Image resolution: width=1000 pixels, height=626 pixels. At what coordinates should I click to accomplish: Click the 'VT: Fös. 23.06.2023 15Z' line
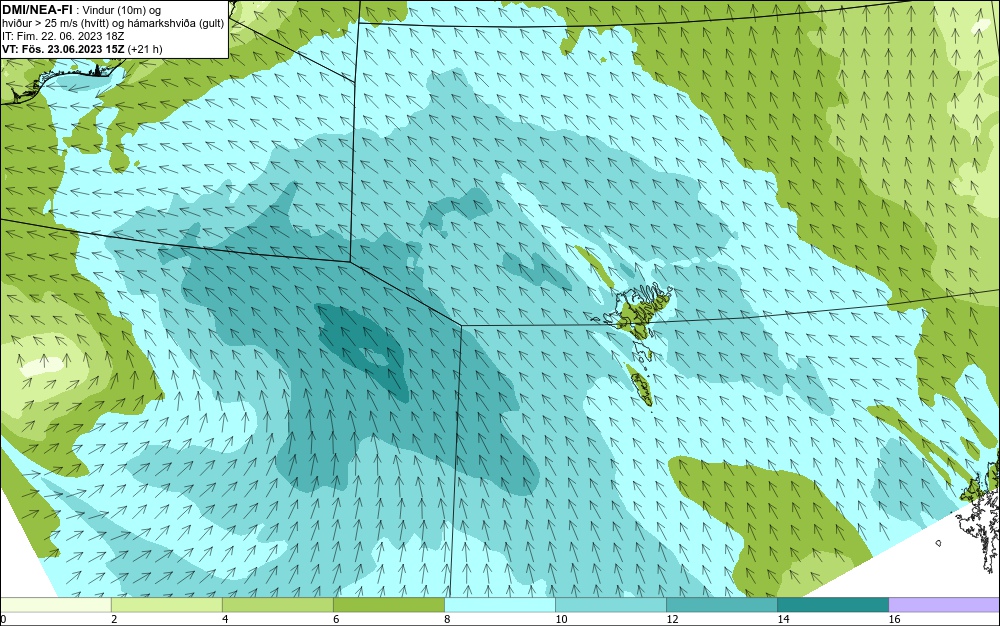point(64,49)
